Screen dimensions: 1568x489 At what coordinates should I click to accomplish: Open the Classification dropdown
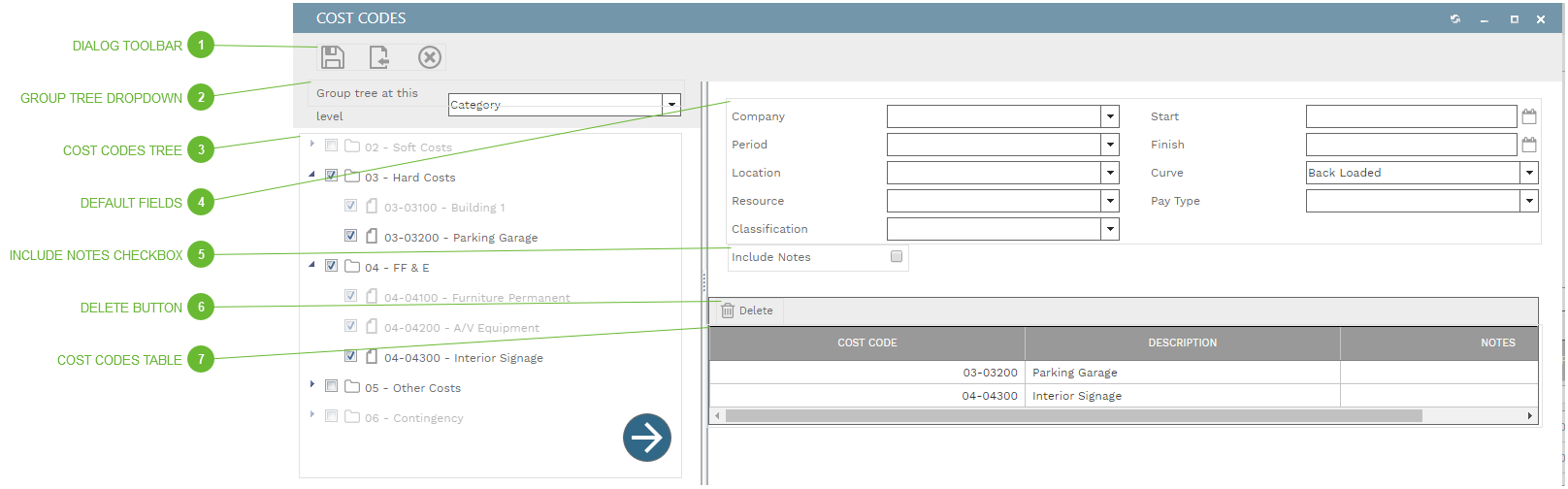tap(1110, 229)
